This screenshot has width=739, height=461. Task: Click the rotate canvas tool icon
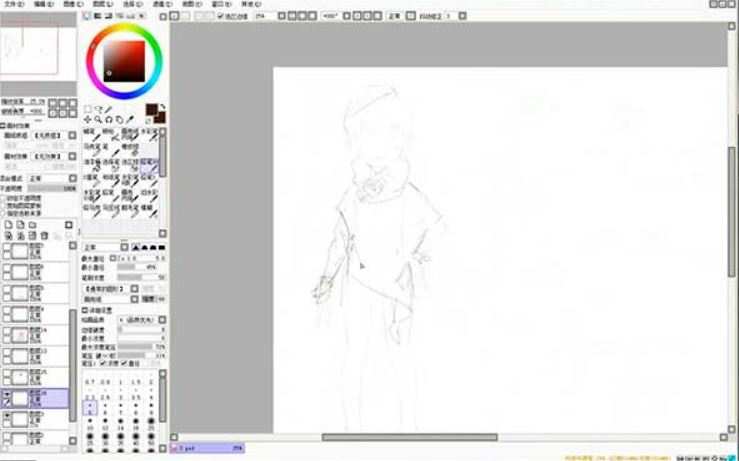click(109, 119)
